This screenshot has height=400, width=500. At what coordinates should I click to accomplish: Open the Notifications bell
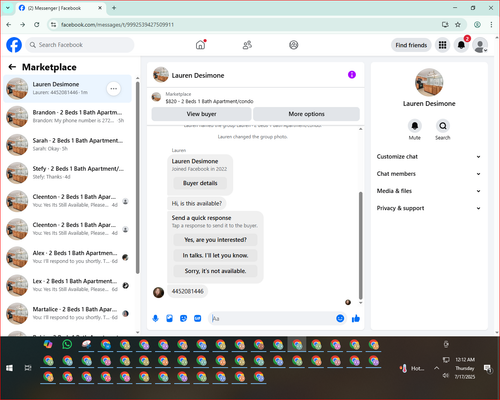[x=461, y=45]
